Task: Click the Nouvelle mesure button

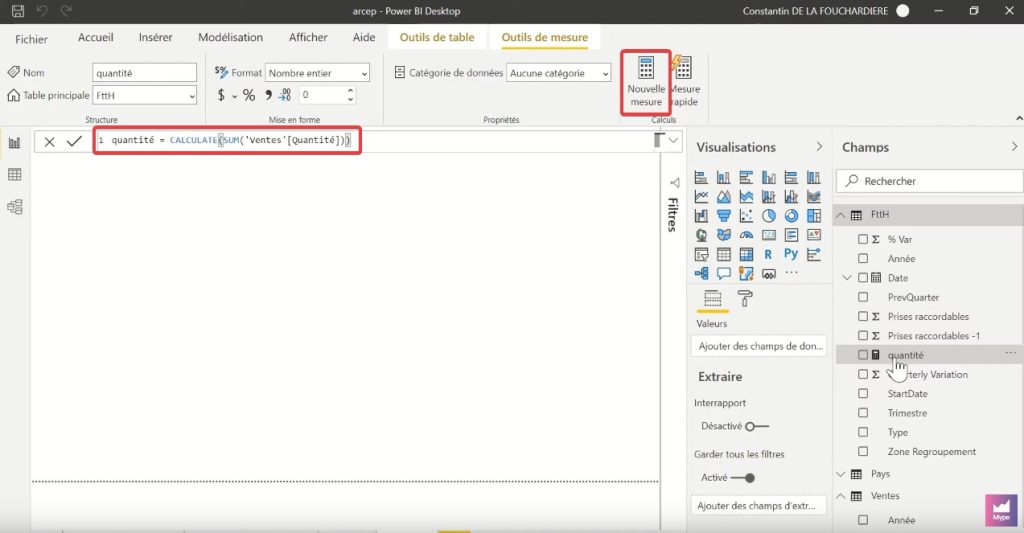Action: (646, 83)
